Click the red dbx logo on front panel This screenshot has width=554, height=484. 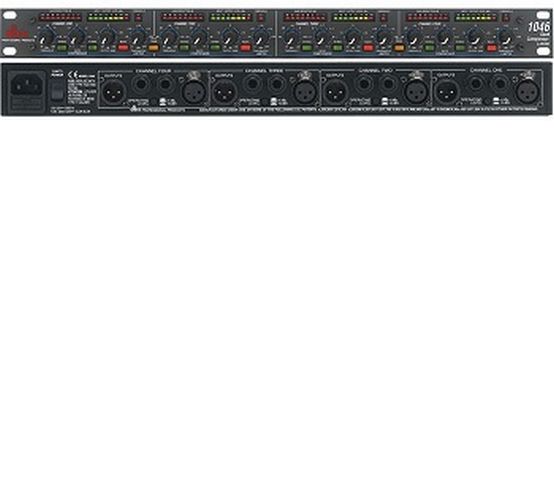click(16, 32)
